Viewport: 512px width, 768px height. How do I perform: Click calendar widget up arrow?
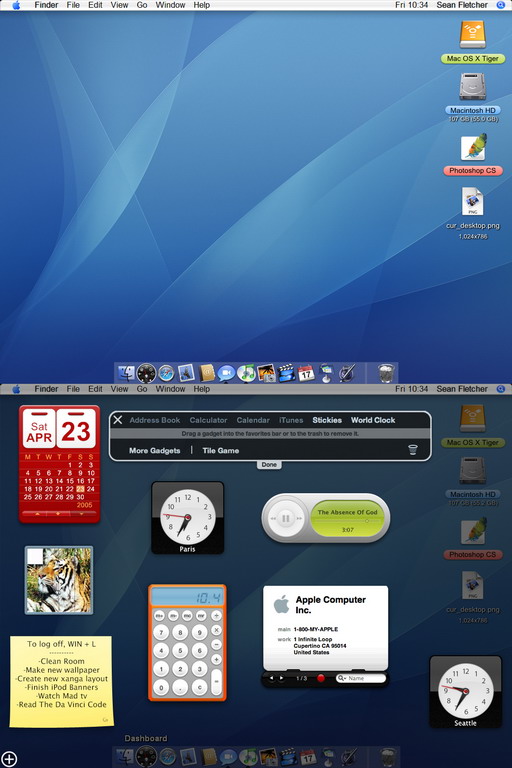pos(37,514)
